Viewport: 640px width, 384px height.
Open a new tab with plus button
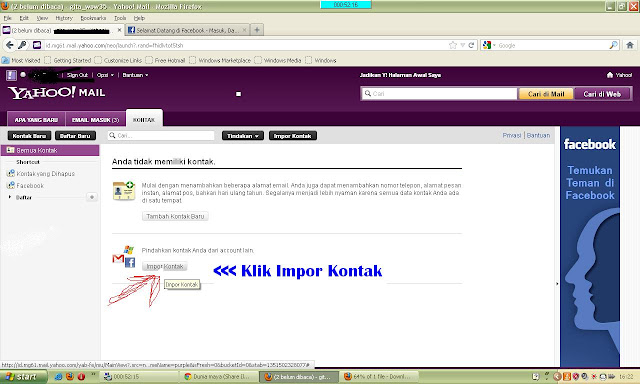pyautogui.click(x=257, y=30)
